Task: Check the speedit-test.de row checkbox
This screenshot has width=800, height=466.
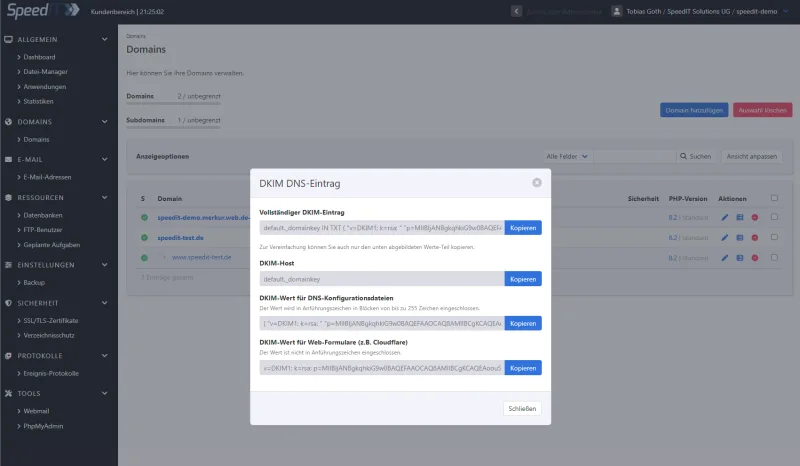Action: click(x=774, y=237)
